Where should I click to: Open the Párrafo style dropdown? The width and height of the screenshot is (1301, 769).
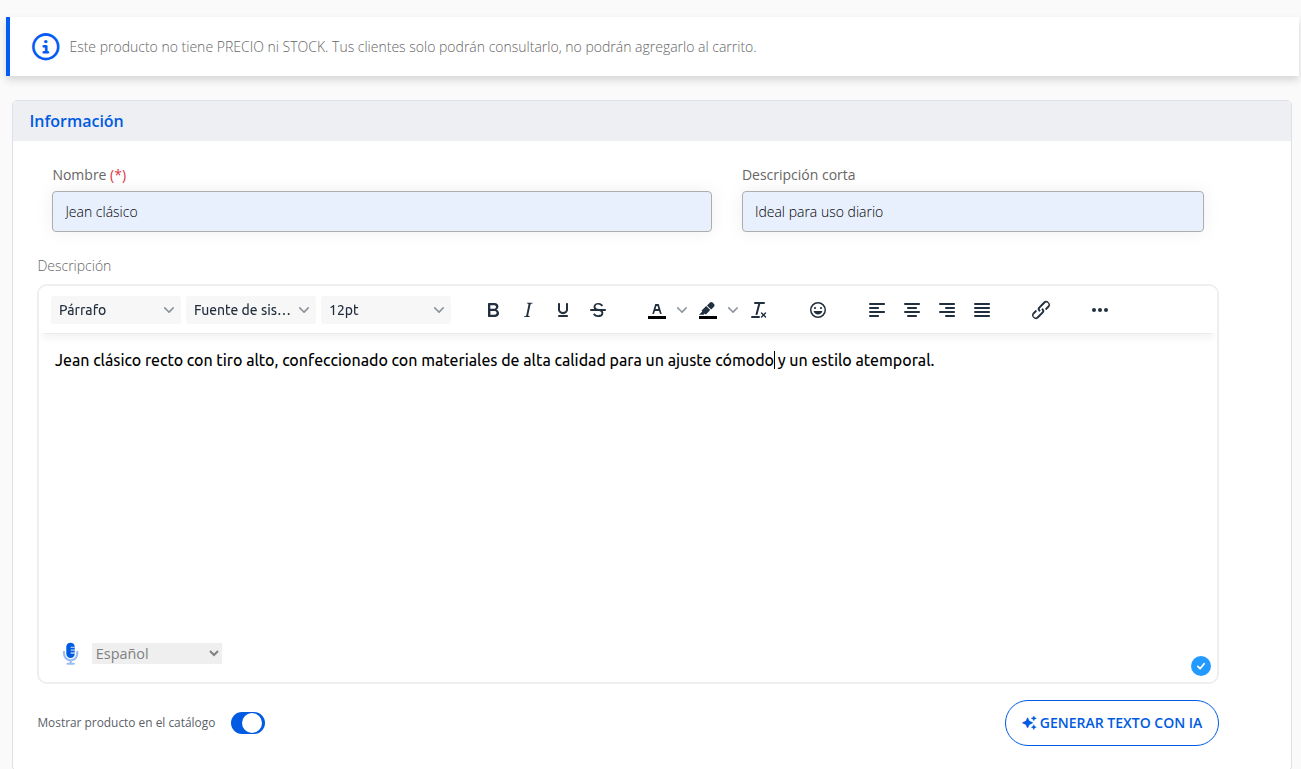pyautogui.click(x=115, y=310)
